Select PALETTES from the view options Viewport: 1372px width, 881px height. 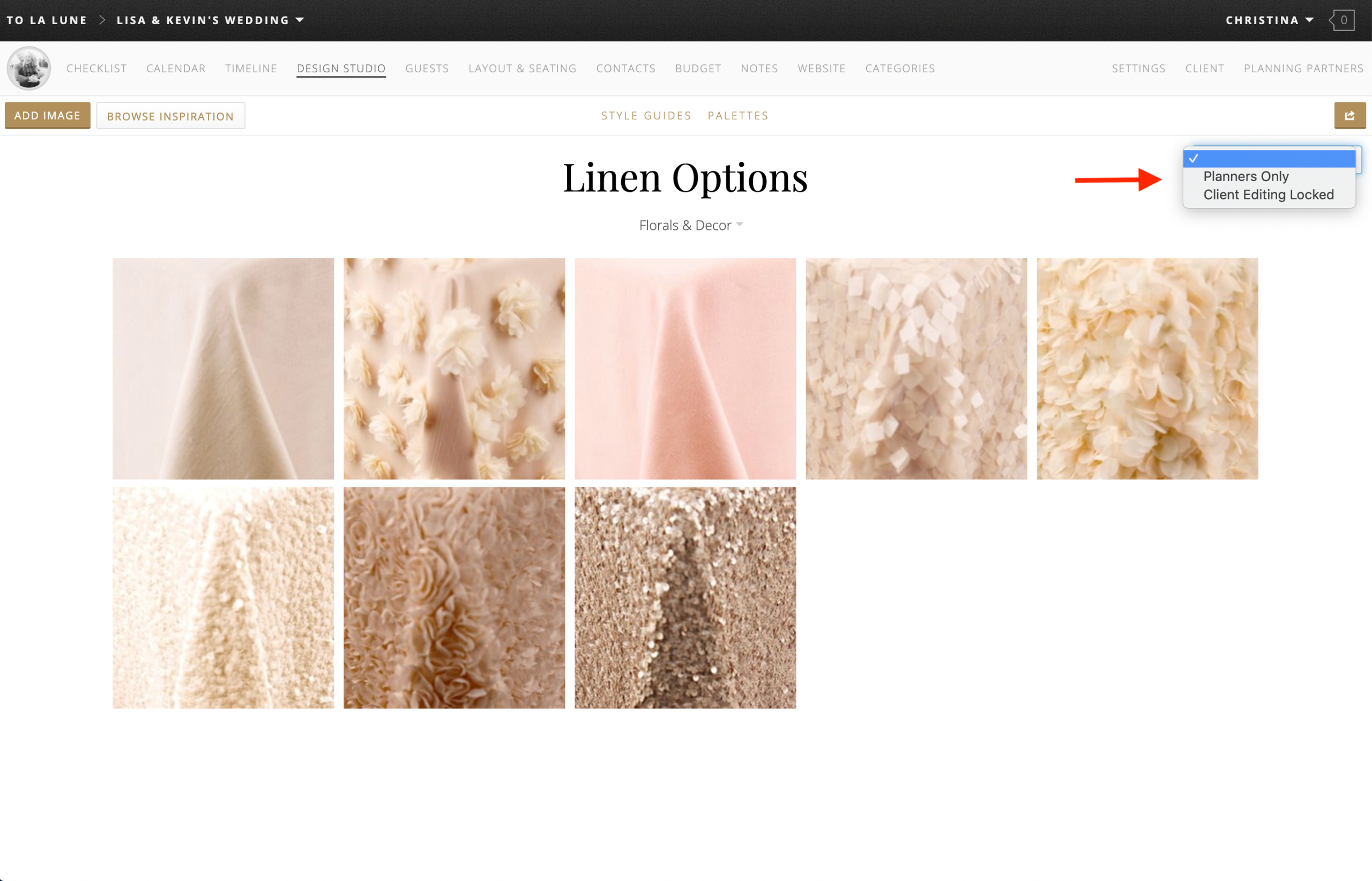tap(737, 115)
